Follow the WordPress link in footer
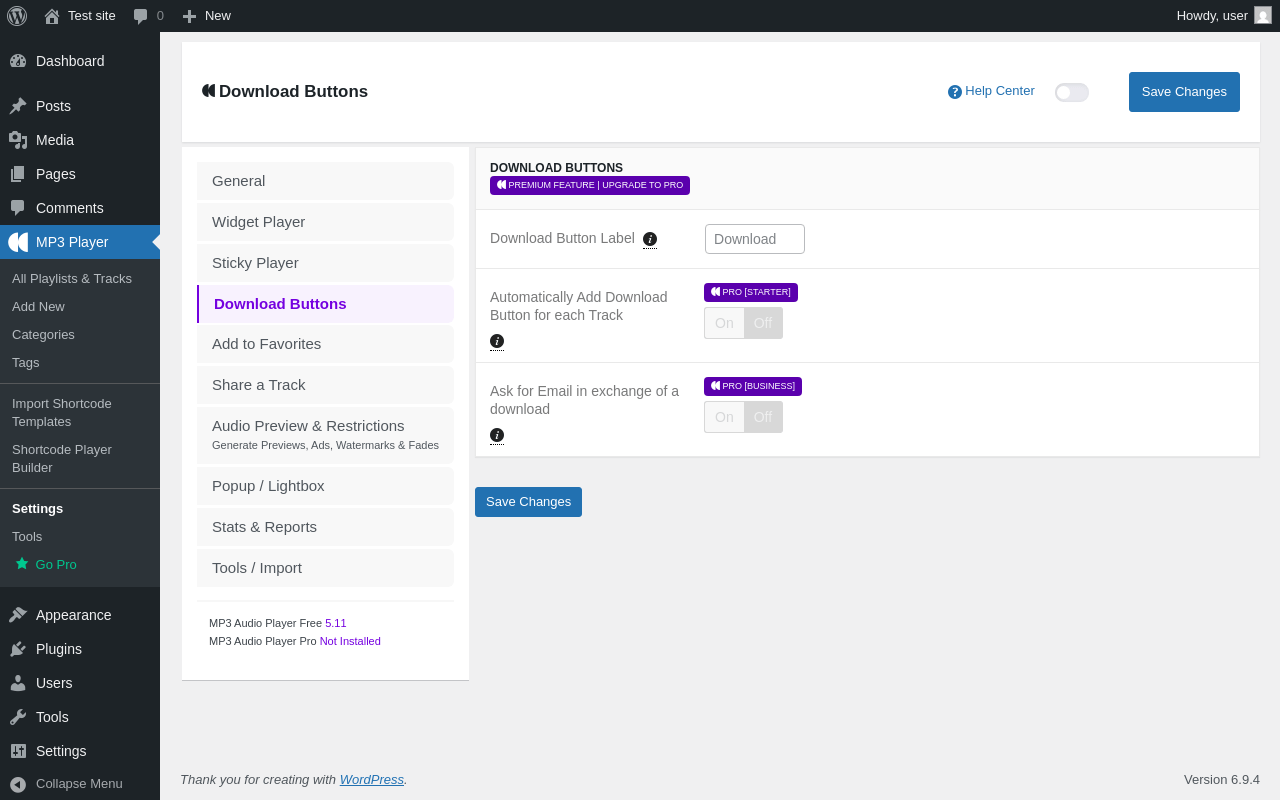The height and width of the screenshot is (800, 1280). tap(372, 780)
